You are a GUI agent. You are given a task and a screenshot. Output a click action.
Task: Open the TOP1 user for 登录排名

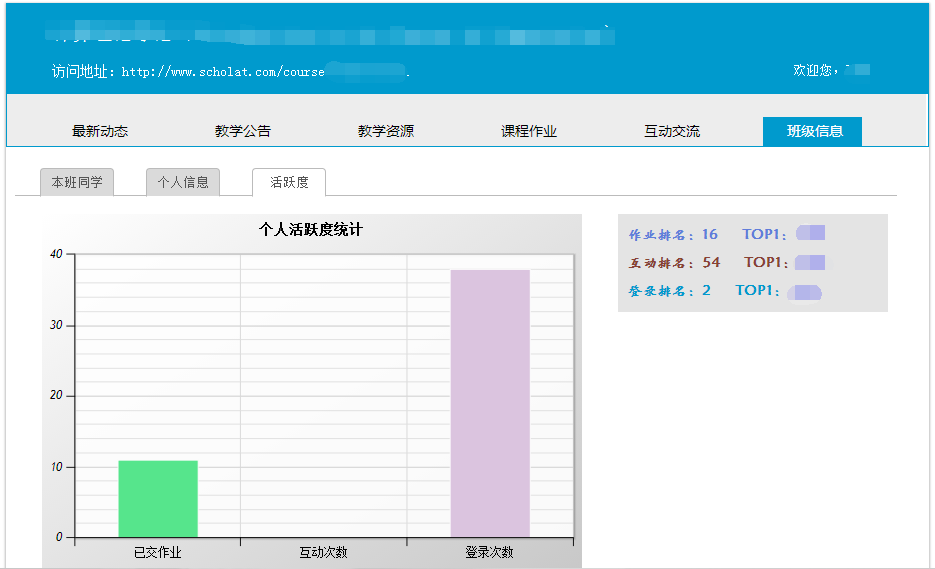pos(804,291)
